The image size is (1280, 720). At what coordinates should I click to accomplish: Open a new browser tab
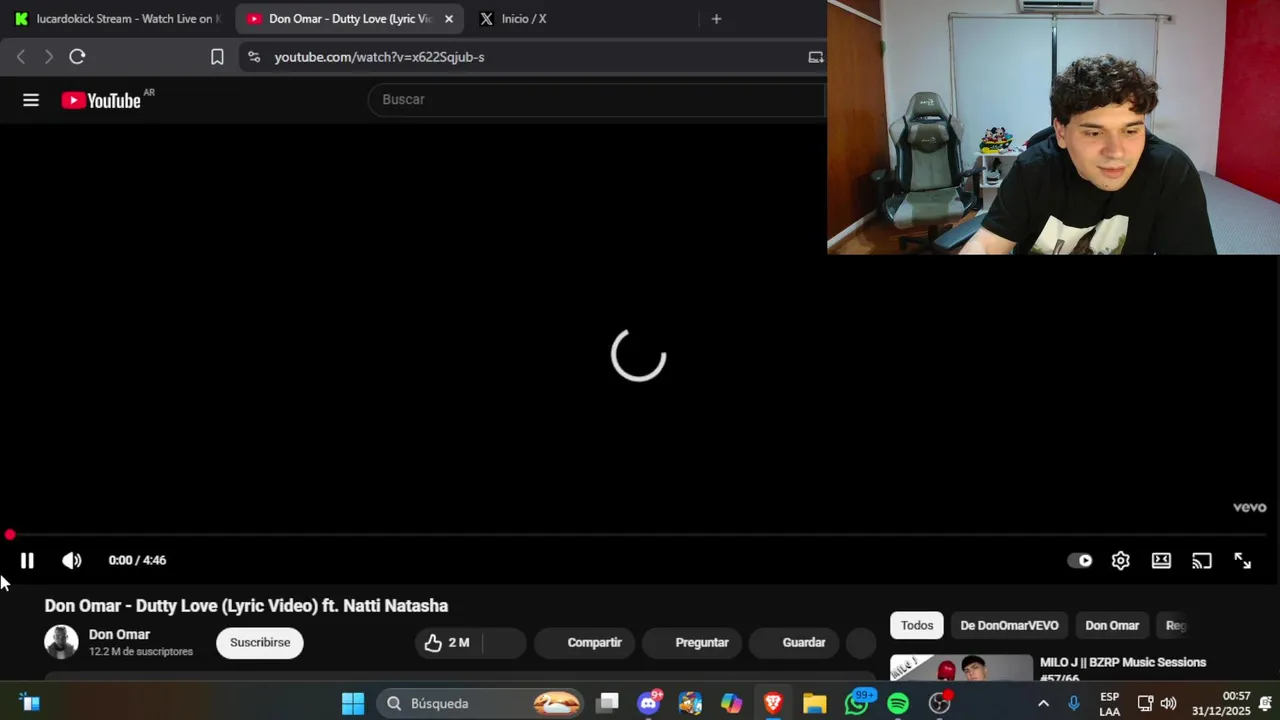point(716,19)
